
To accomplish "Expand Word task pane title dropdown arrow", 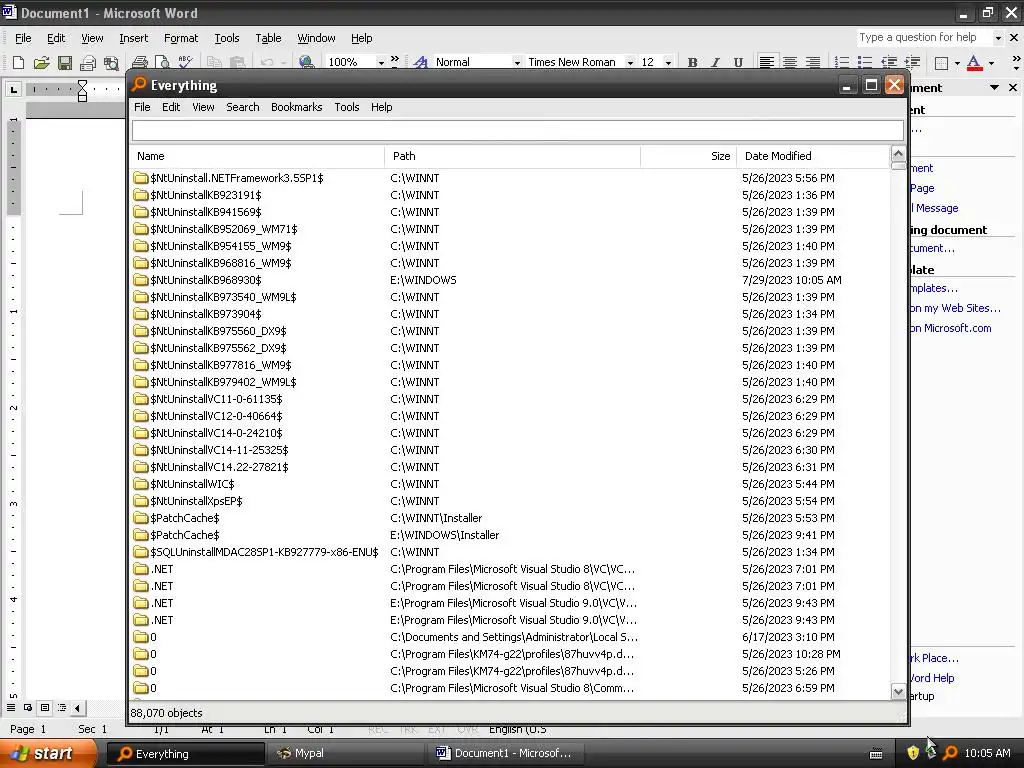I will click(994, 88).
